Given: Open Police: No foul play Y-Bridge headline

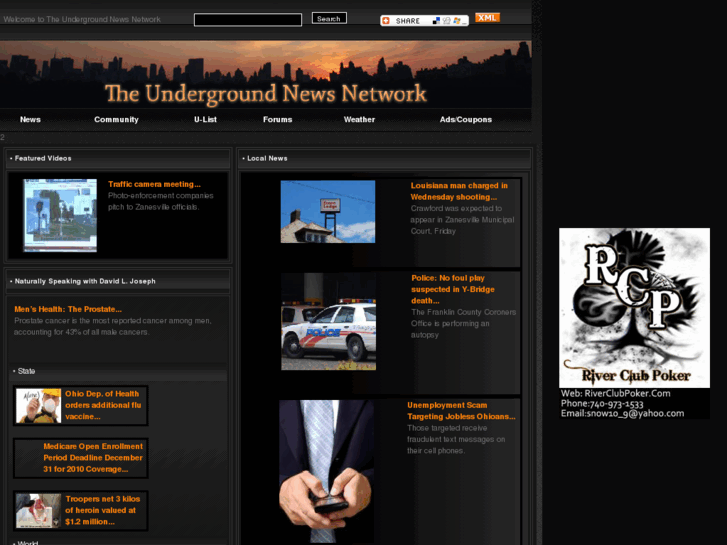Looking at the screenshot, I should 453,289.
